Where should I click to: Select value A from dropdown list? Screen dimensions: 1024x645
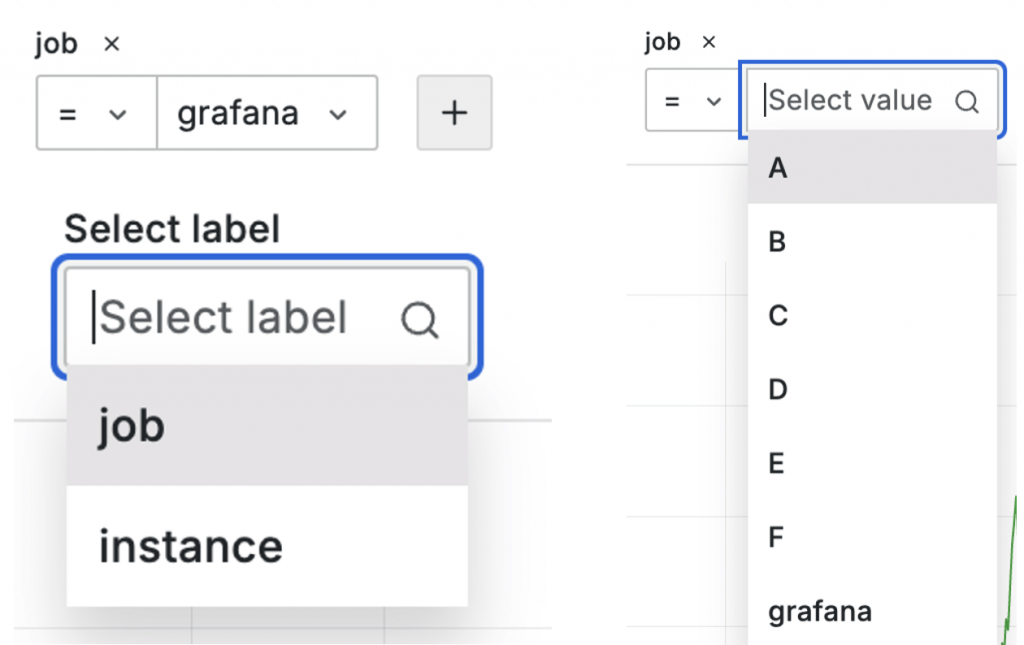(x=872, y=168)
